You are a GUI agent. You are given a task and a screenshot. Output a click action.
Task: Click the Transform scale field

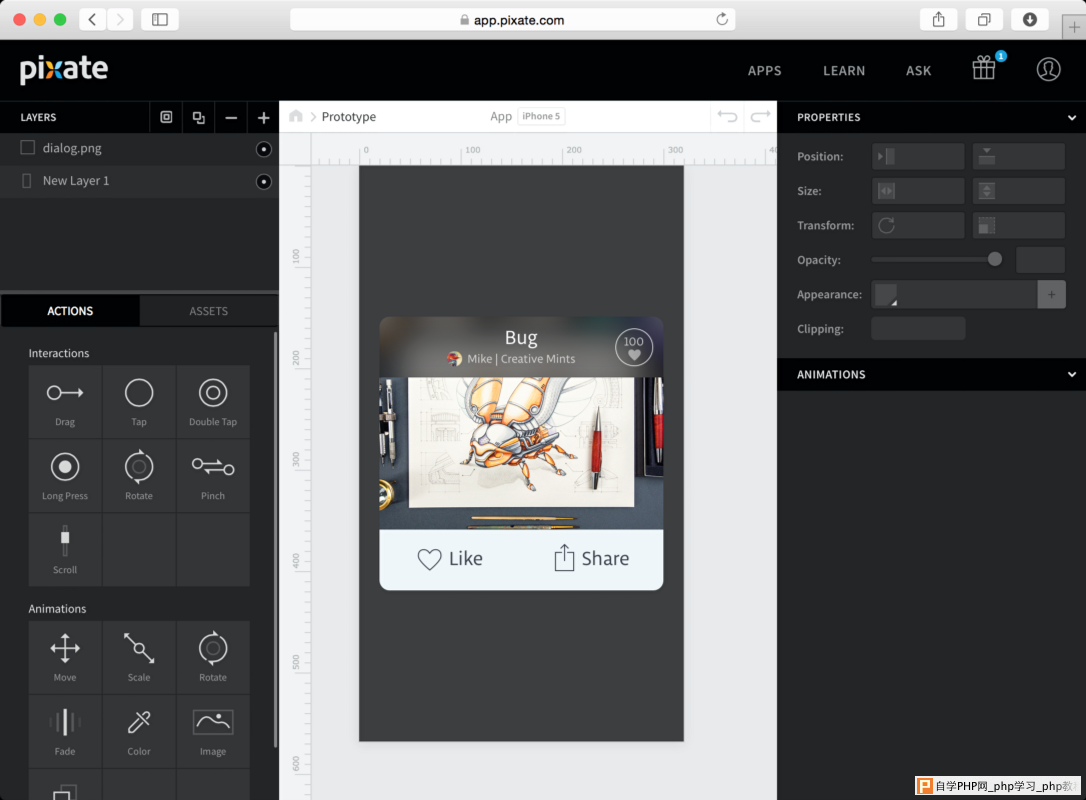(1018, 225)
